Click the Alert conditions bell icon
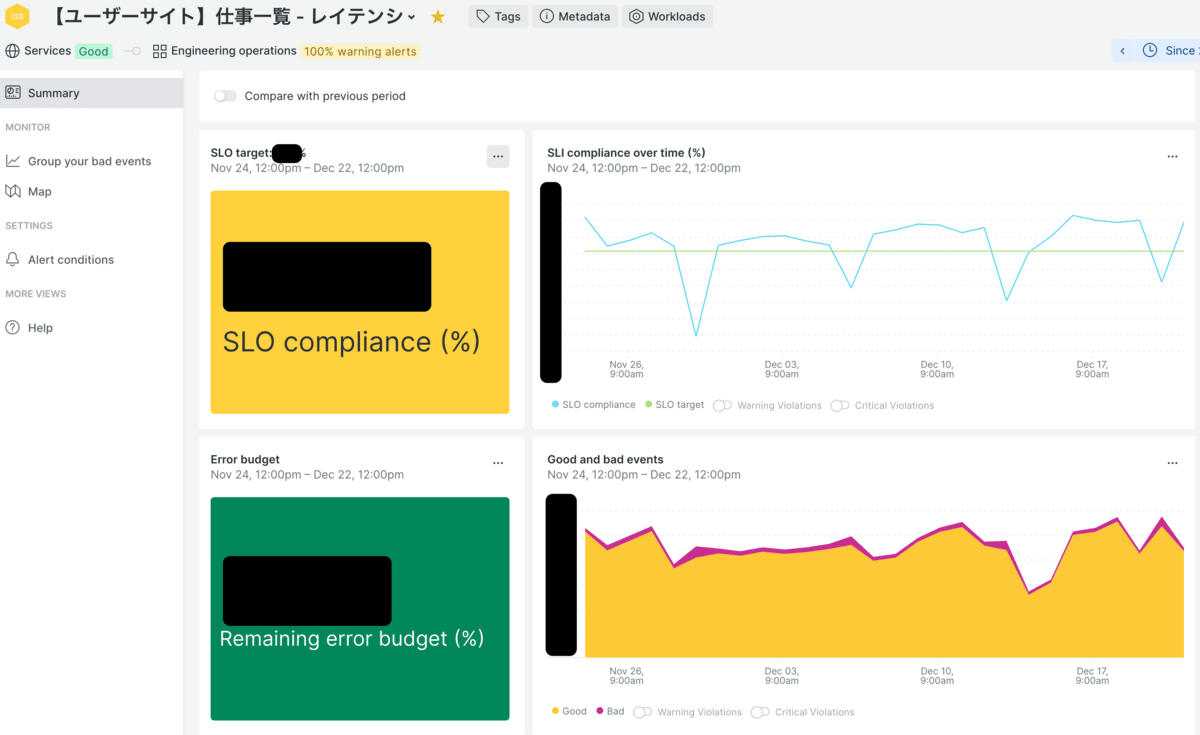Screen dimensions: 1200x735 13,259
